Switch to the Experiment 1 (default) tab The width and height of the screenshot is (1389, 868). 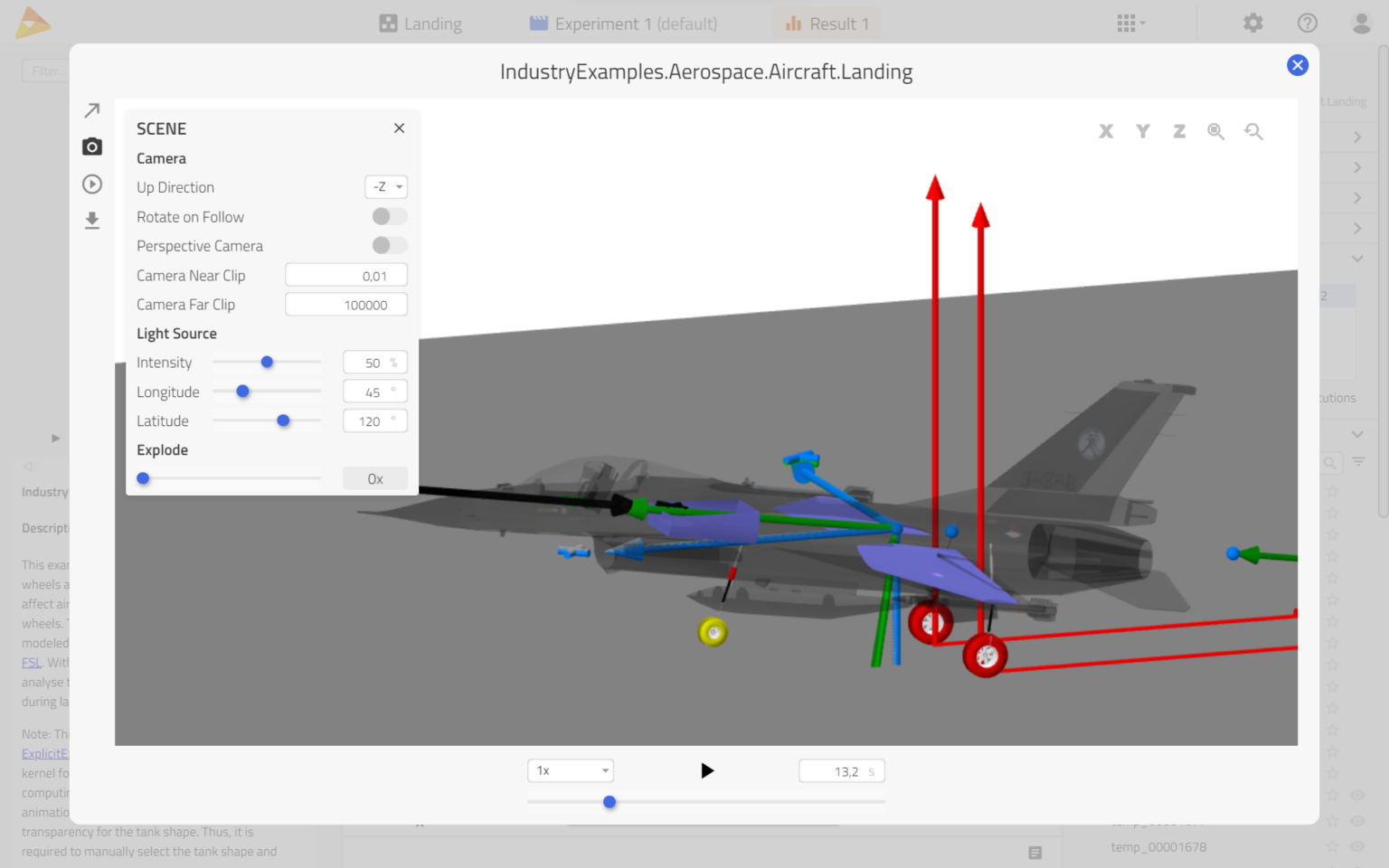[x=623, y=24]
